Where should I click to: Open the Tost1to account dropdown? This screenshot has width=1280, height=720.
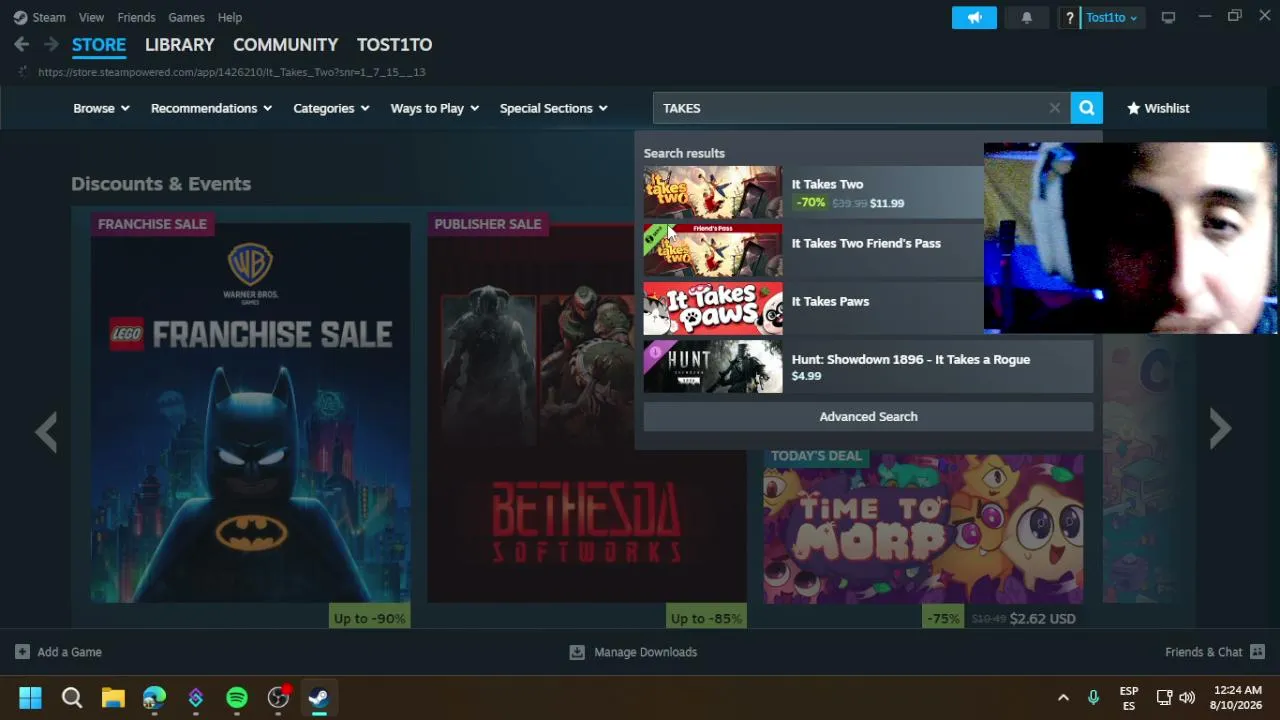click(1112, 17)
